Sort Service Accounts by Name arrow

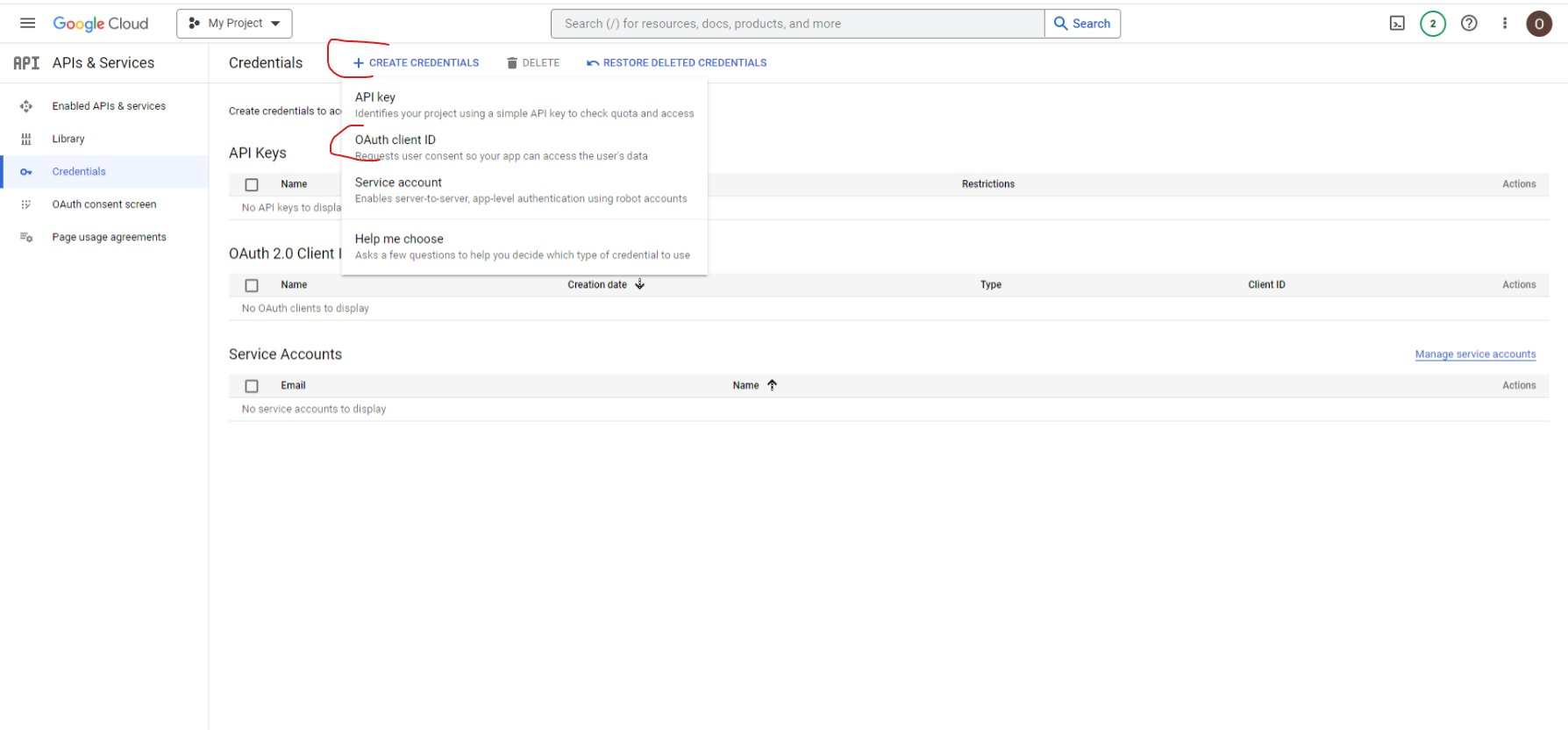(772, 385)
